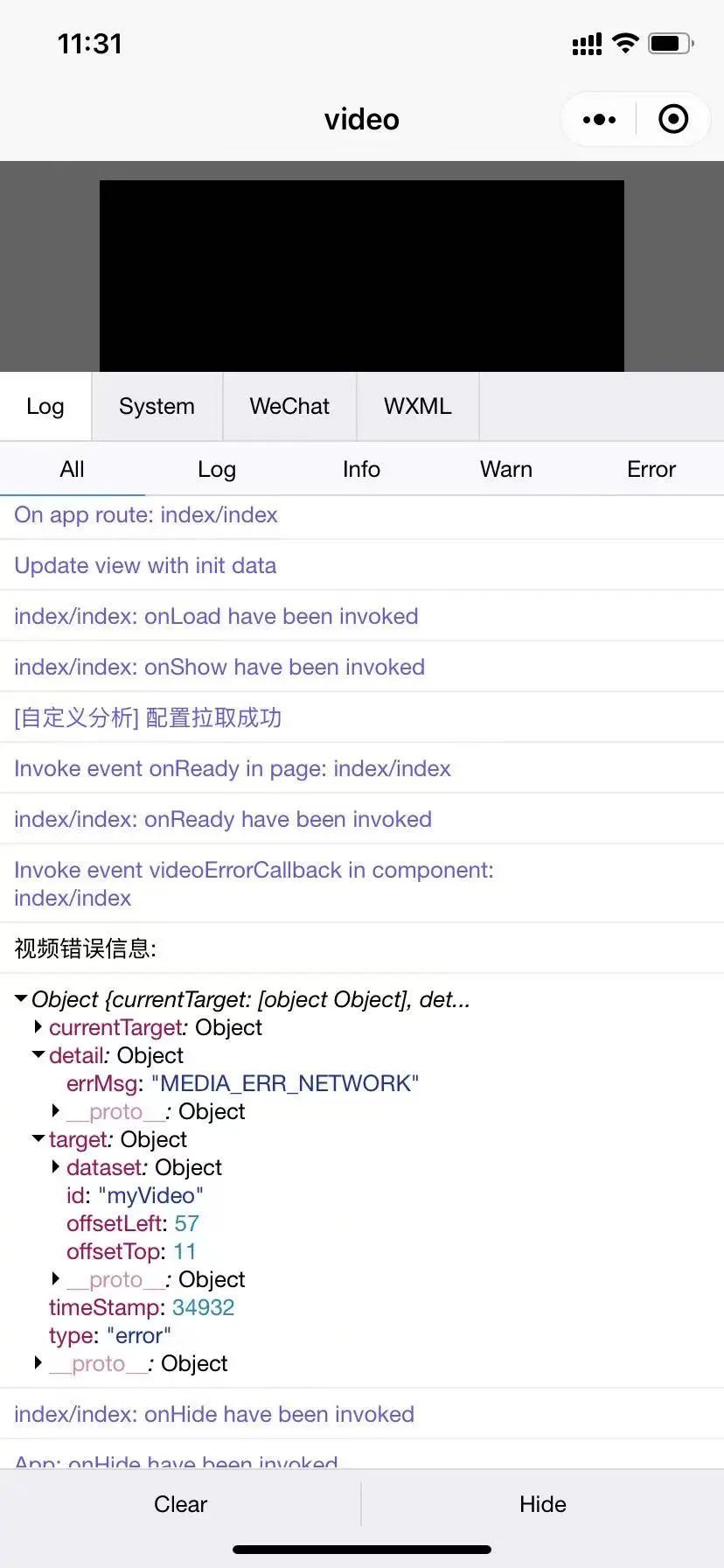The height and width of the screenshot is (1568, 724).
Task: Tap the close mini program circle icon
Action: [x=673, y=119]
